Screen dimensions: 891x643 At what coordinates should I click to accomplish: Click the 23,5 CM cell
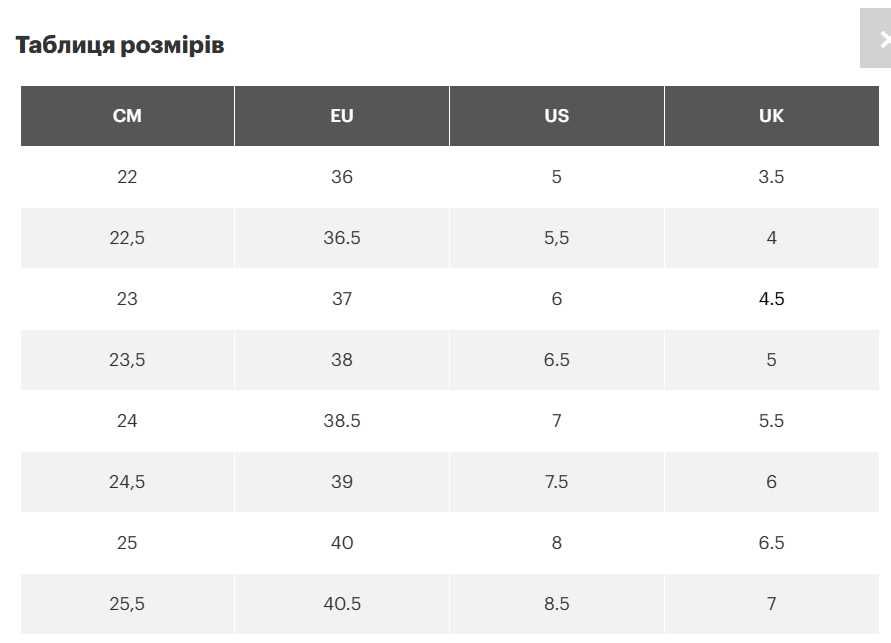[x=127, y=360]
